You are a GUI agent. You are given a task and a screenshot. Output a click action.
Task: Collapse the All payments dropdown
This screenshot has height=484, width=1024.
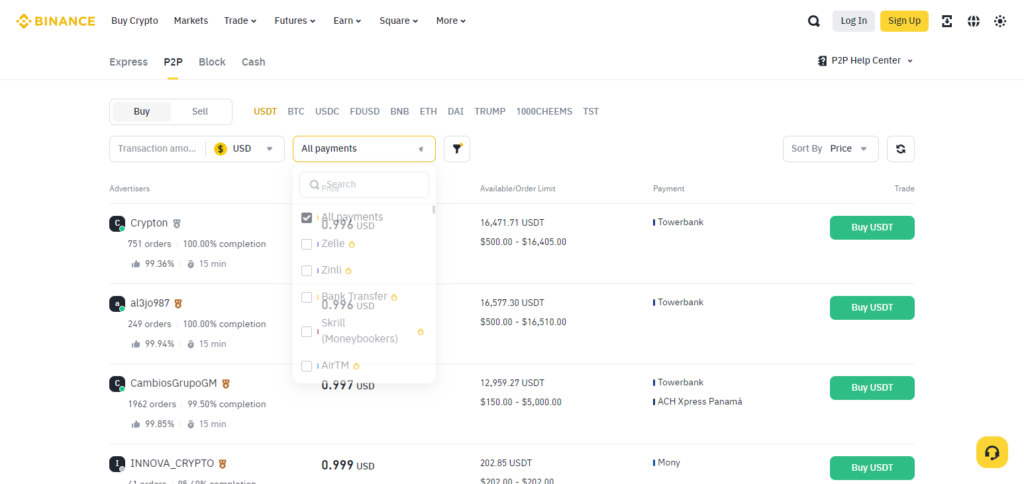pyautogui.click(x=364, y=149)
